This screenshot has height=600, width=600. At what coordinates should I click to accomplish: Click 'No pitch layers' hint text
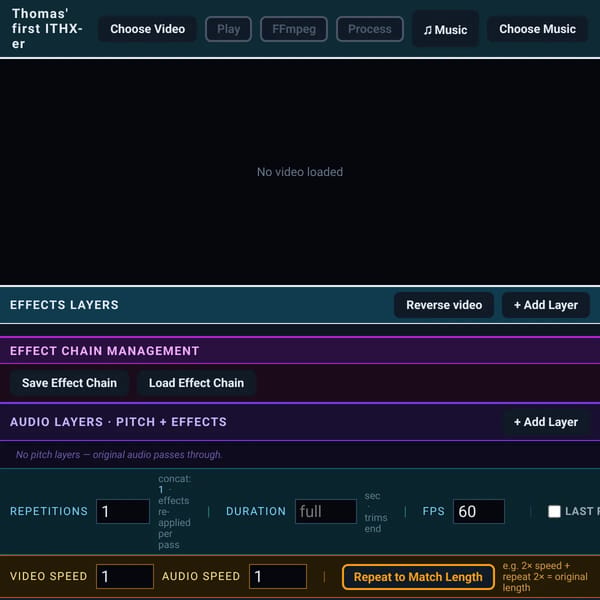(x=119, y=455)
